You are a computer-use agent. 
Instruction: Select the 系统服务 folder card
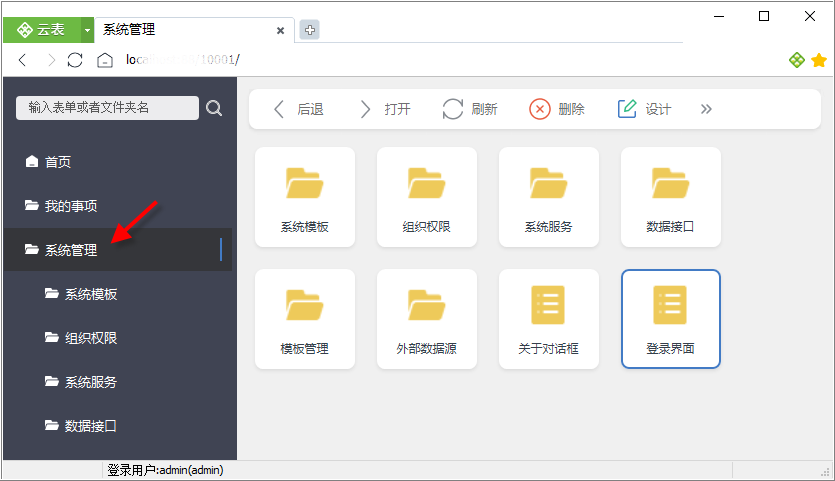pyautogui.click(x=549, y=197)
